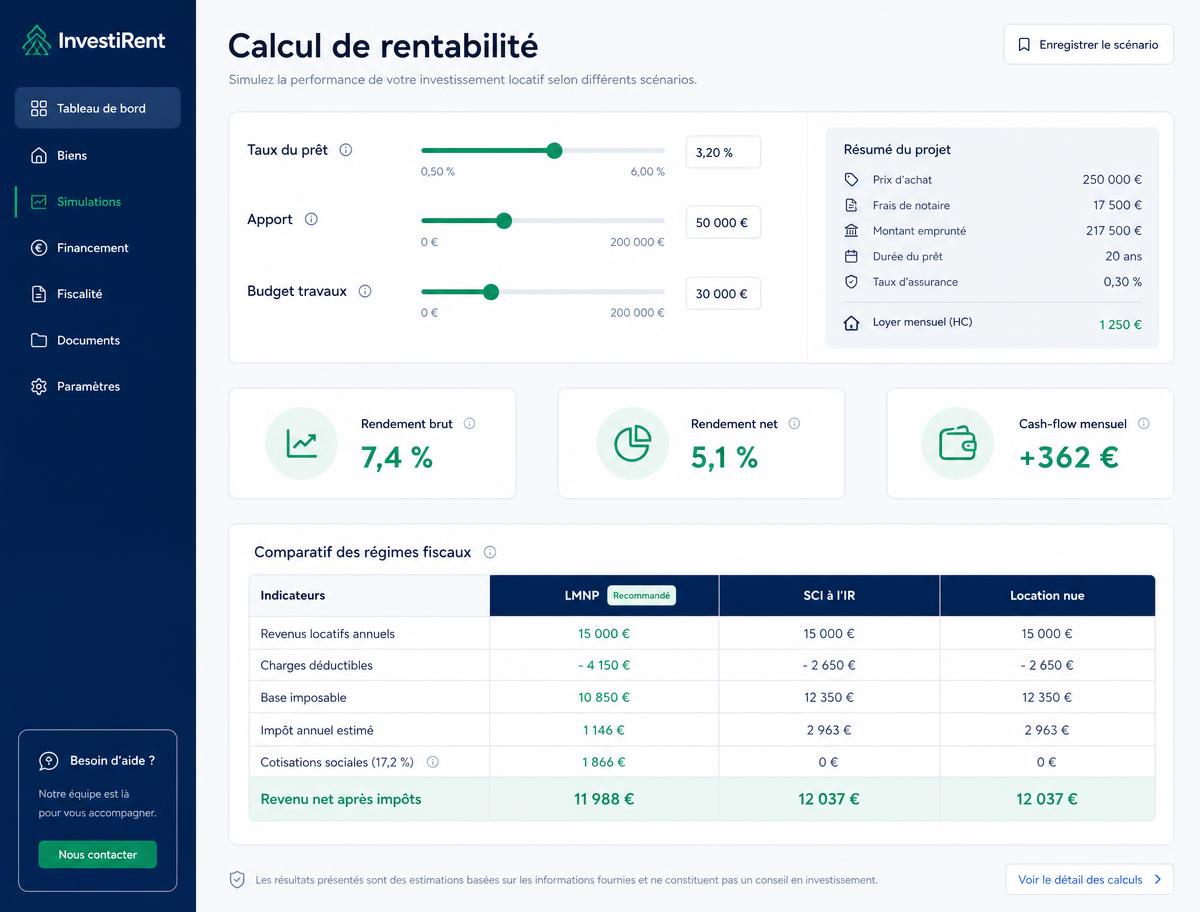The width and height of the screenshot is (1200, 912).
Task: Click the 50 000 € Apport input field
Action: pyautogui.click(x=723, y=222)
